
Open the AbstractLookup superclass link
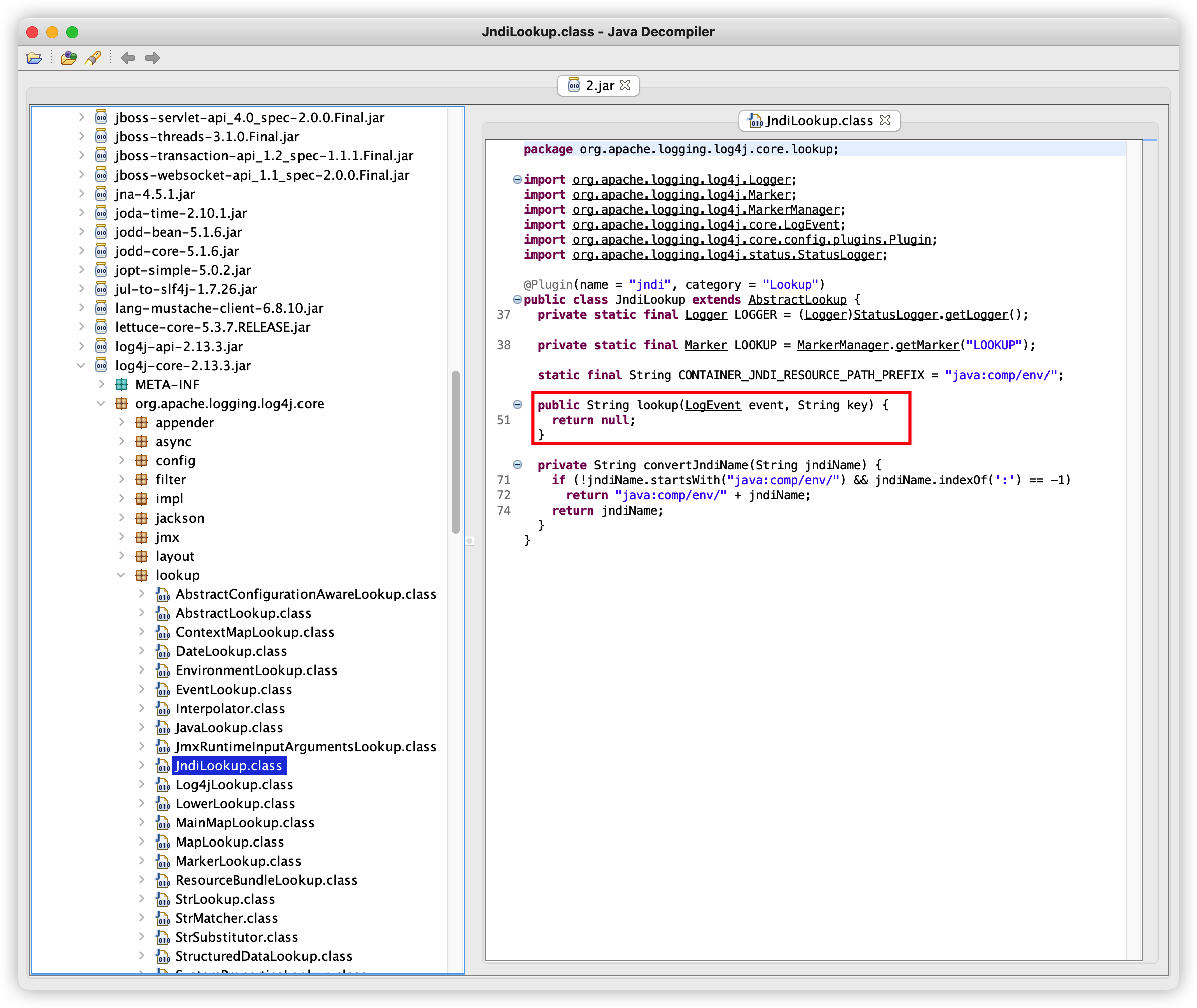[x=797, y=299]
